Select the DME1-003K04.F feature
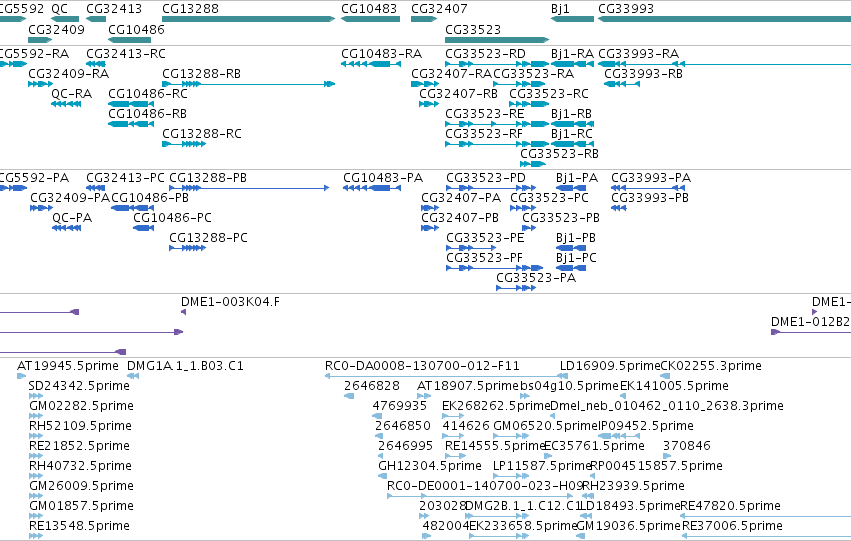Image resolution: width=851 pixels, height=541 pixels. (183, 313)
